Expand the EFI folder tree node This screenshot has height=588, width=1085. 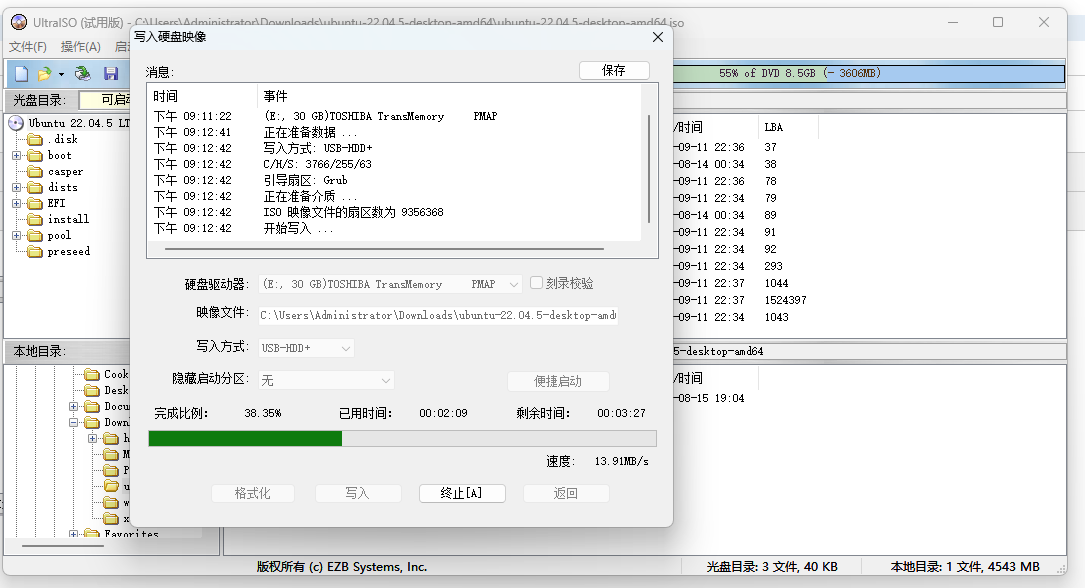coord(17,203)
